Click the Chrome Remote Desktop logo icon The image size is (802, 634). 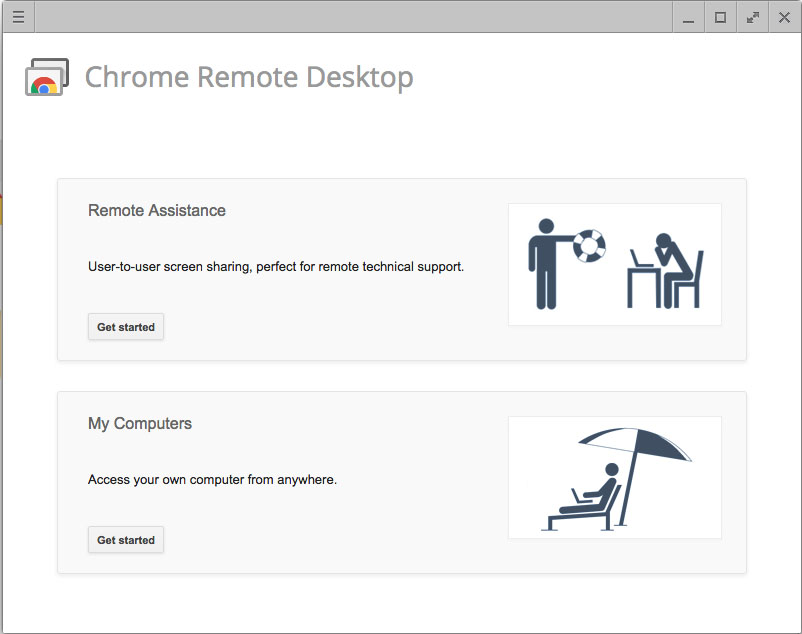coord(46,78)
